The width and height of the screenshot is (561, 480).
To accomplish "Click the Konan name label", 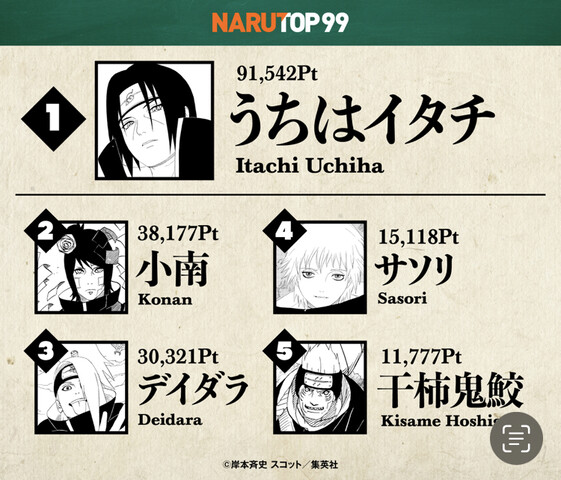I will tap(165, 299).
